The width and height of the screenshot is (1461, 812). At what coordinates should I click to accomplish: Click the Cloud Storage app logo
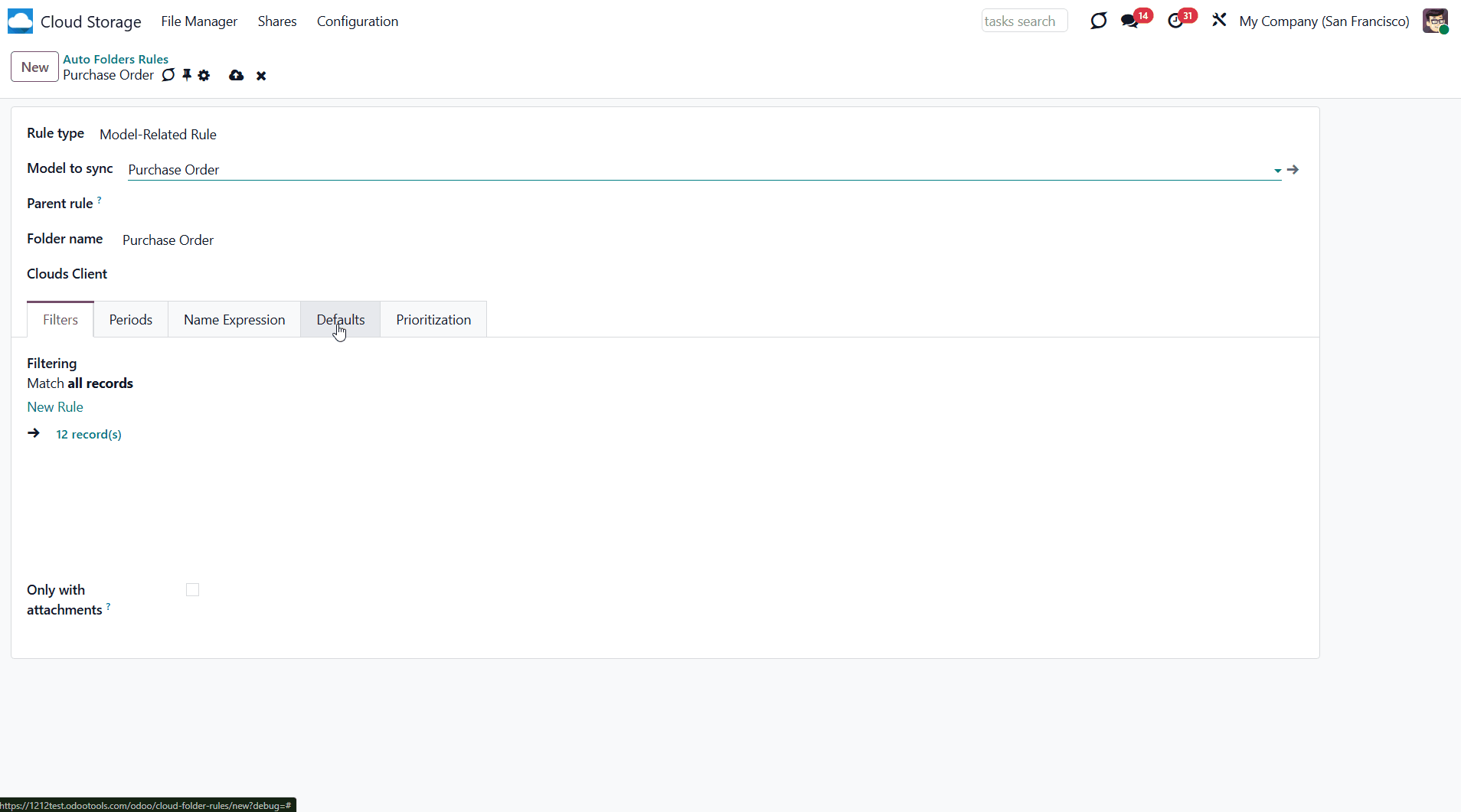coord(20,21)
